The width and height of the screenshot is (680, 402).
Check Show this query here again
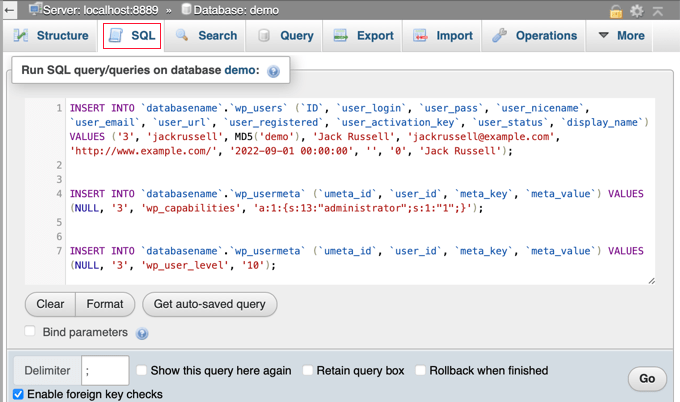[142, 371]
